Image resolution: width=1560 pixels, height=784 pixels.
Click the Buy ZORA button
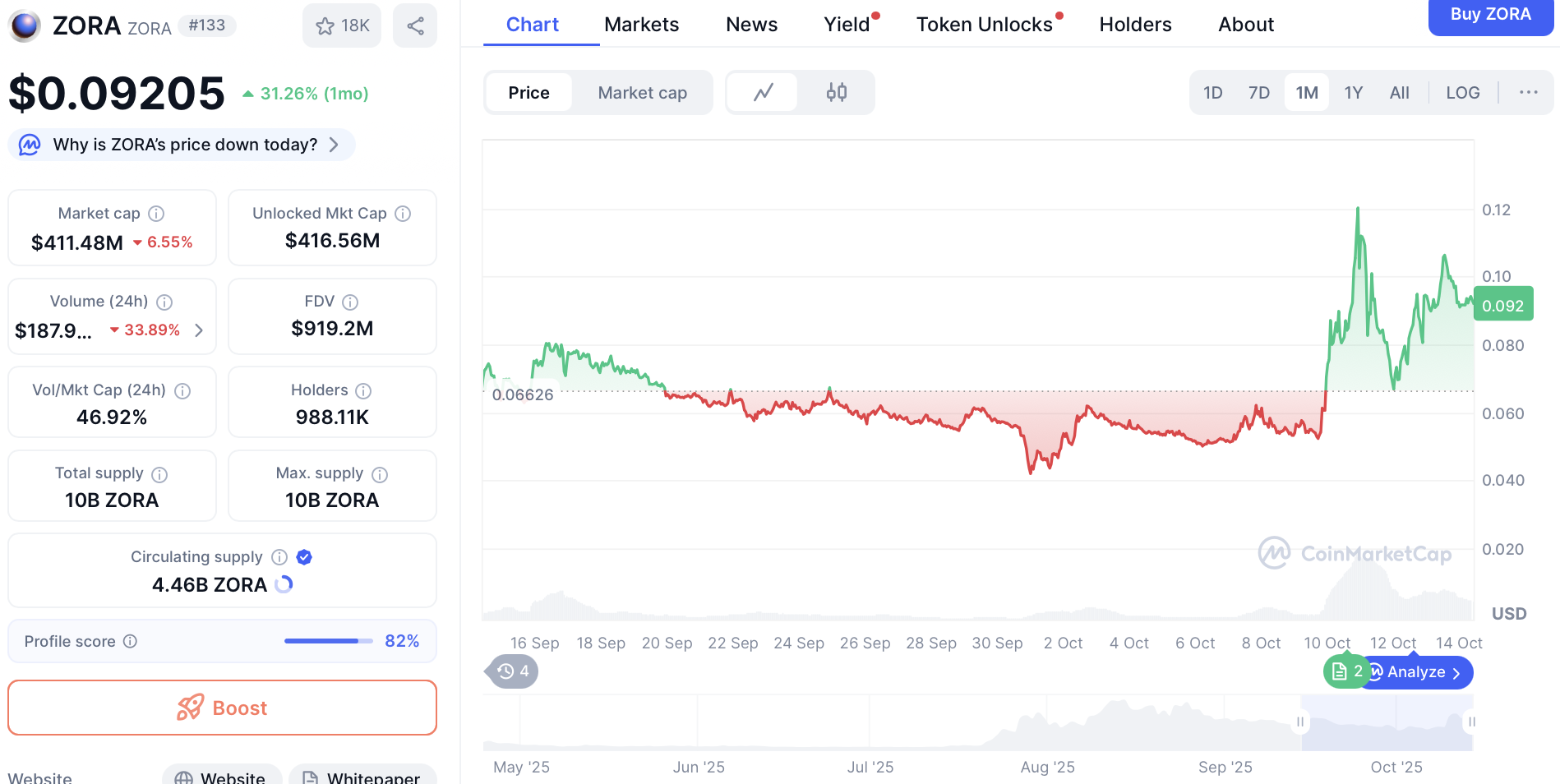[x=1489, y=15]
